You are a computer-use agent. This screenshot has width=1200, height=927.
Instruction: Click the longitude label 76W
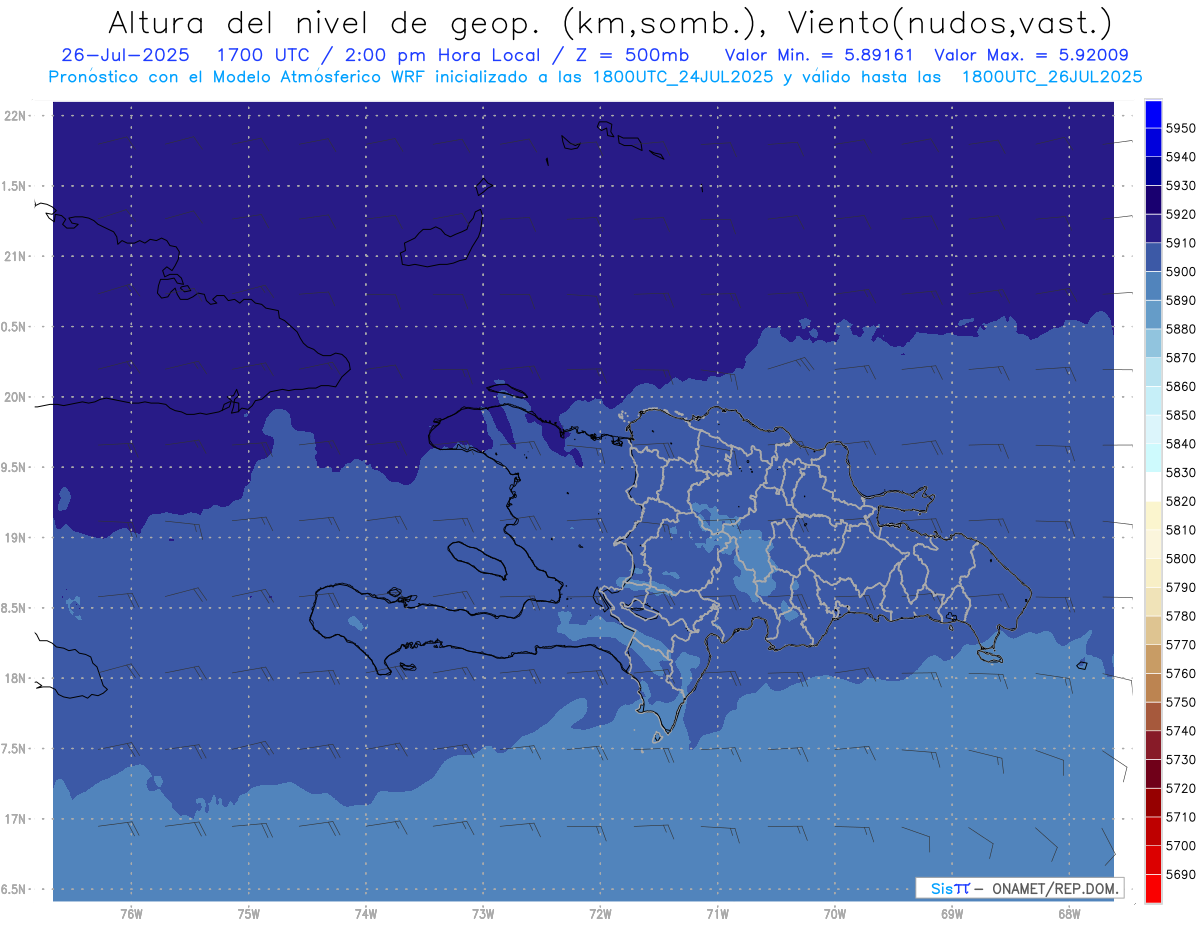tap(131, 914)
